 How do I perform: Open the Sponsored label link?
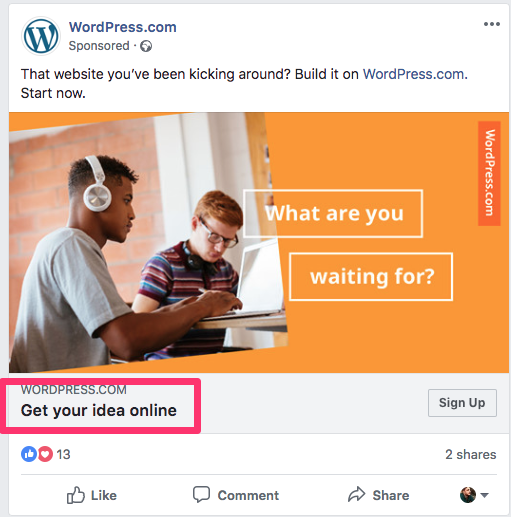[x=99, y=46]
